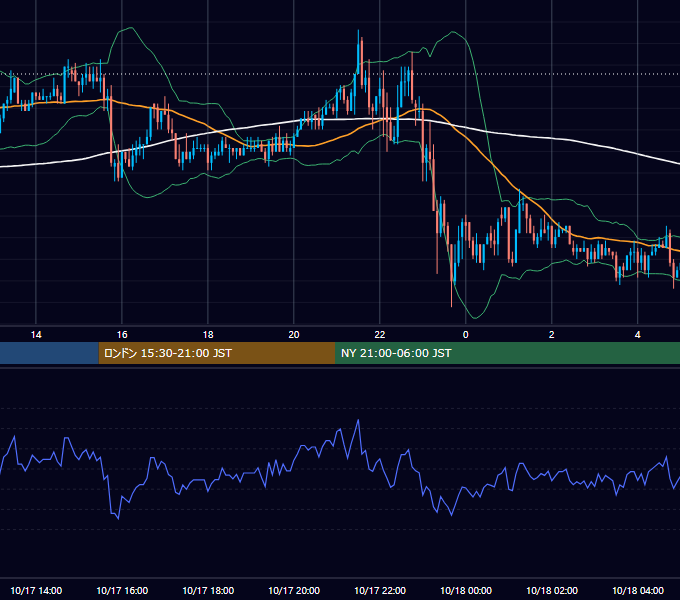Viewport: 680px width, 600px height.
Task: Click the 14 hour axis label
Action: (36, 335)
